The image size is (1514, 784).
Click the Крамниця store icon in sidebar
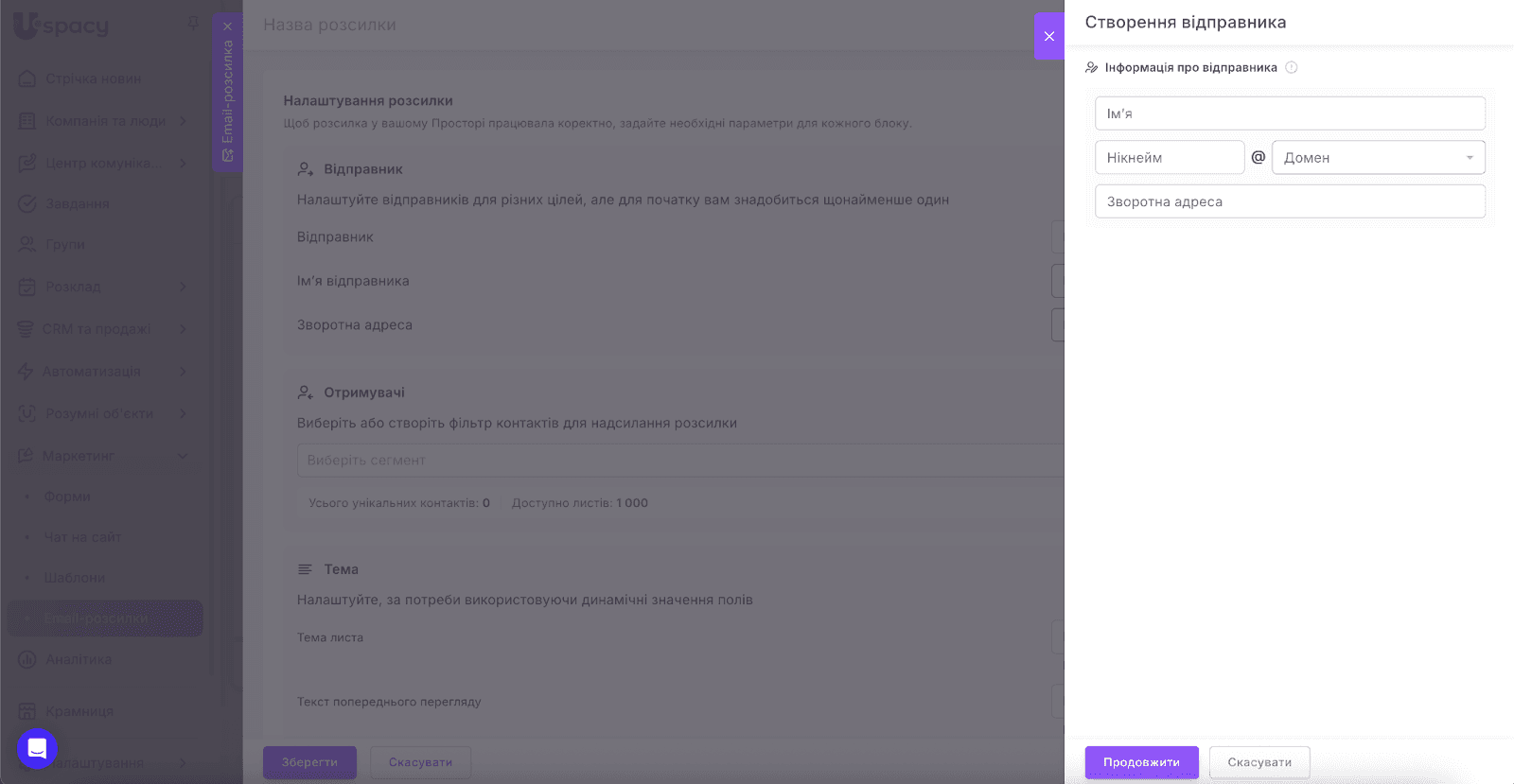pyautogui.click(x=27, y=711)
